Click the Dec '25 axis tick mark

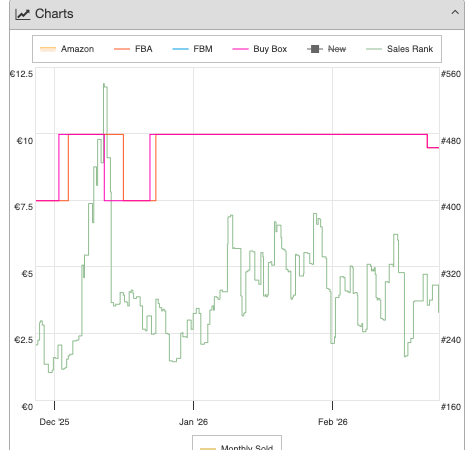pyautogui.click(x=54, y=405)
